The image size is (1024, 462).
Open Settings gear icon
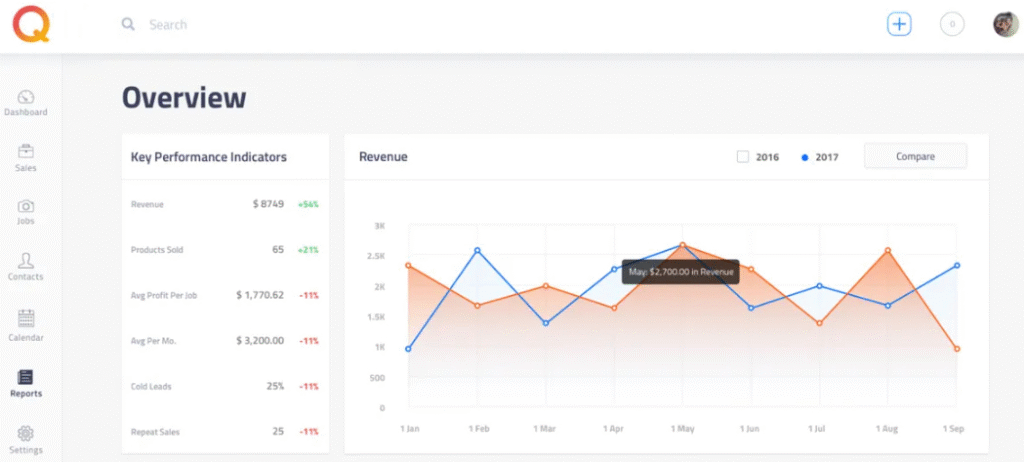[x=26, y=434]
